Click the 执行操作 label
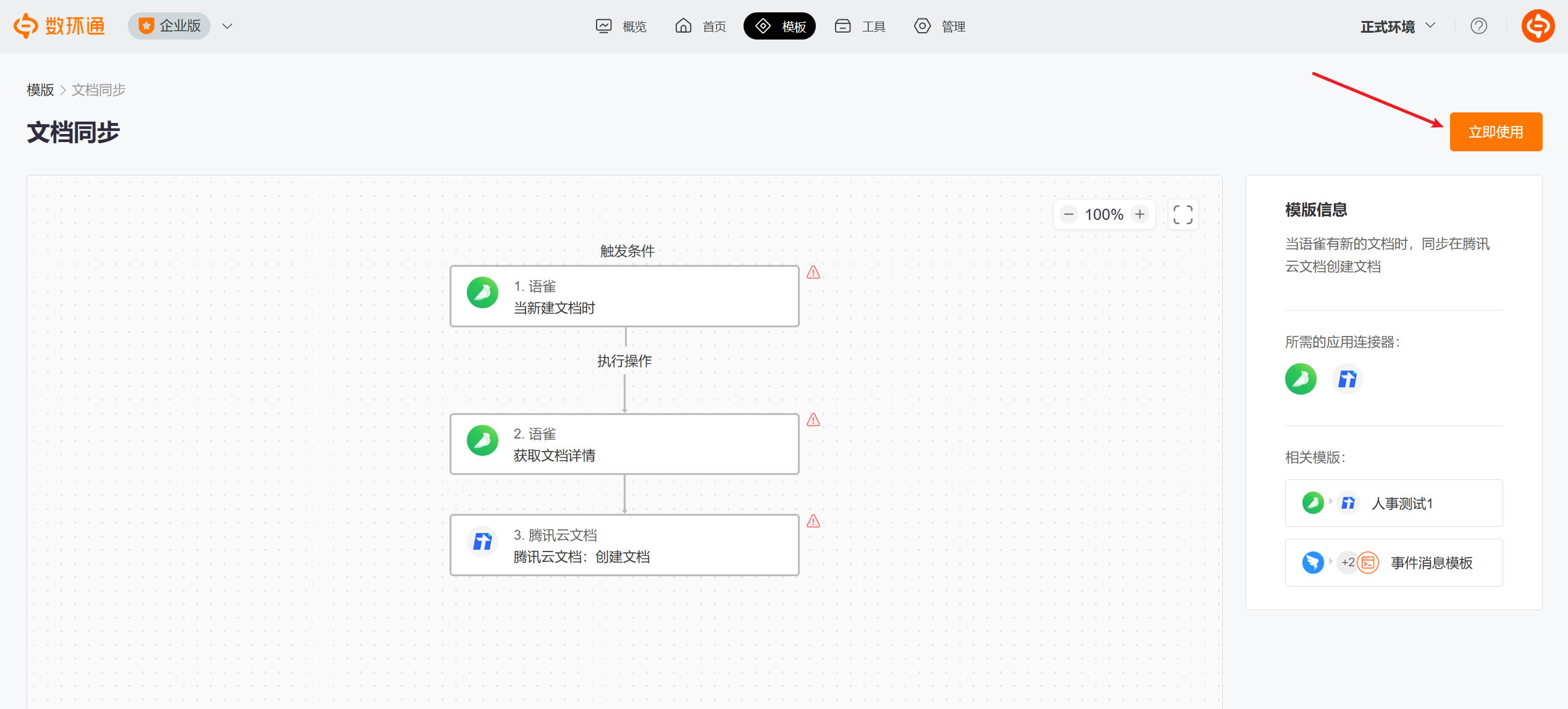Viewport: 1568px width, 709px height. coord(624,361)
